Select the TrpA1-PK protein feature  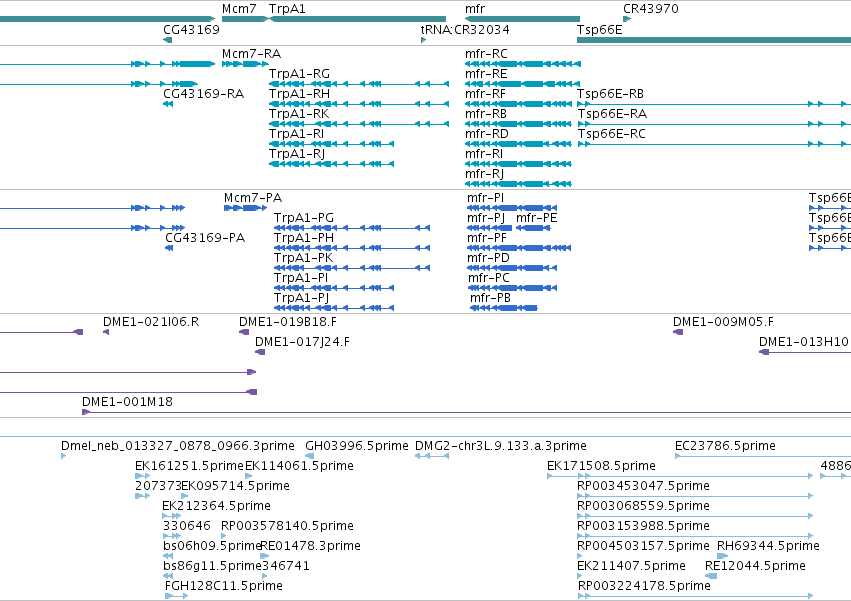(352, 268)
